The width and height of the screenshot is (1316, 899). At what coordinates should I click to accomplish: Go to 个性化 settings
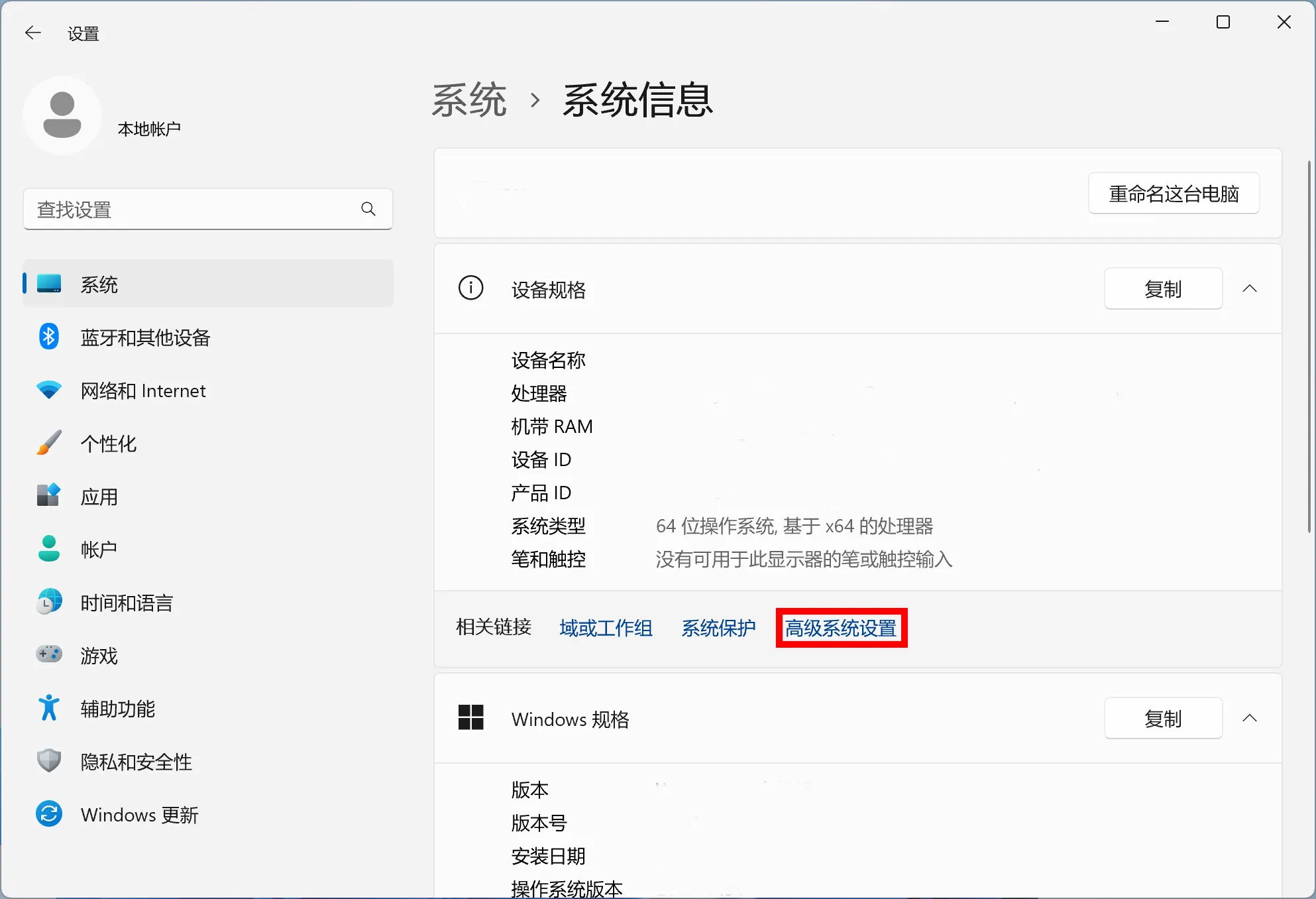(208, 444)
